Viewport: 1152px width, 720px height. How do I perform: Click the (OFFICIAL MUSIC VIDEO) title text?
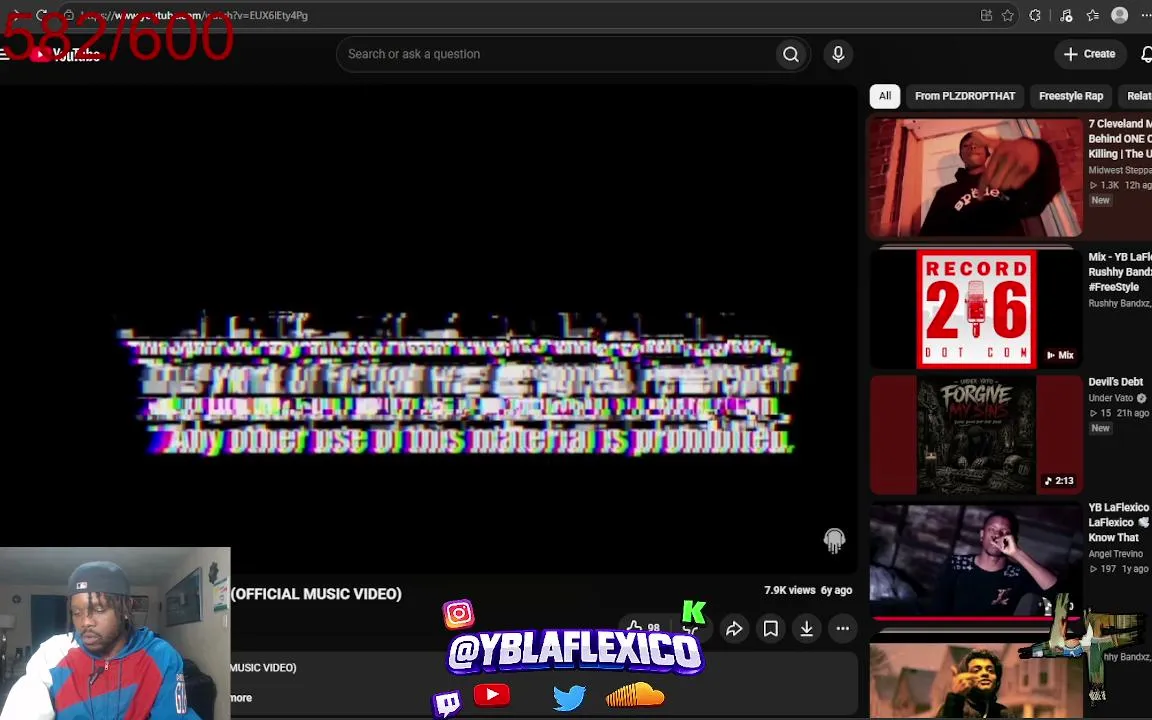click(316, 594)
